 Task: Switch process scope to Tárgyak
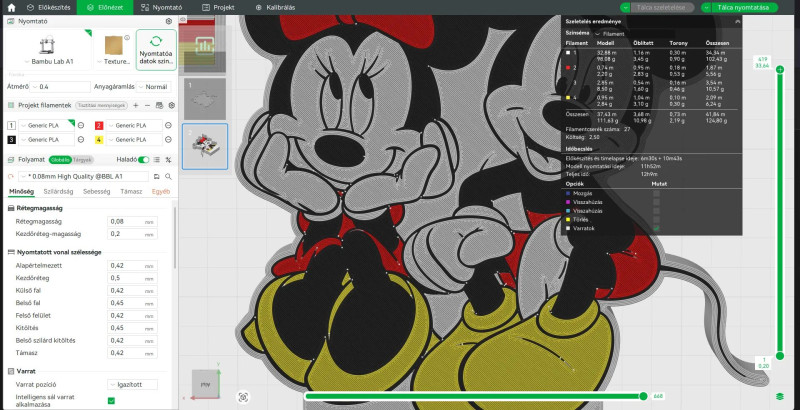click(x=82, y=160)
